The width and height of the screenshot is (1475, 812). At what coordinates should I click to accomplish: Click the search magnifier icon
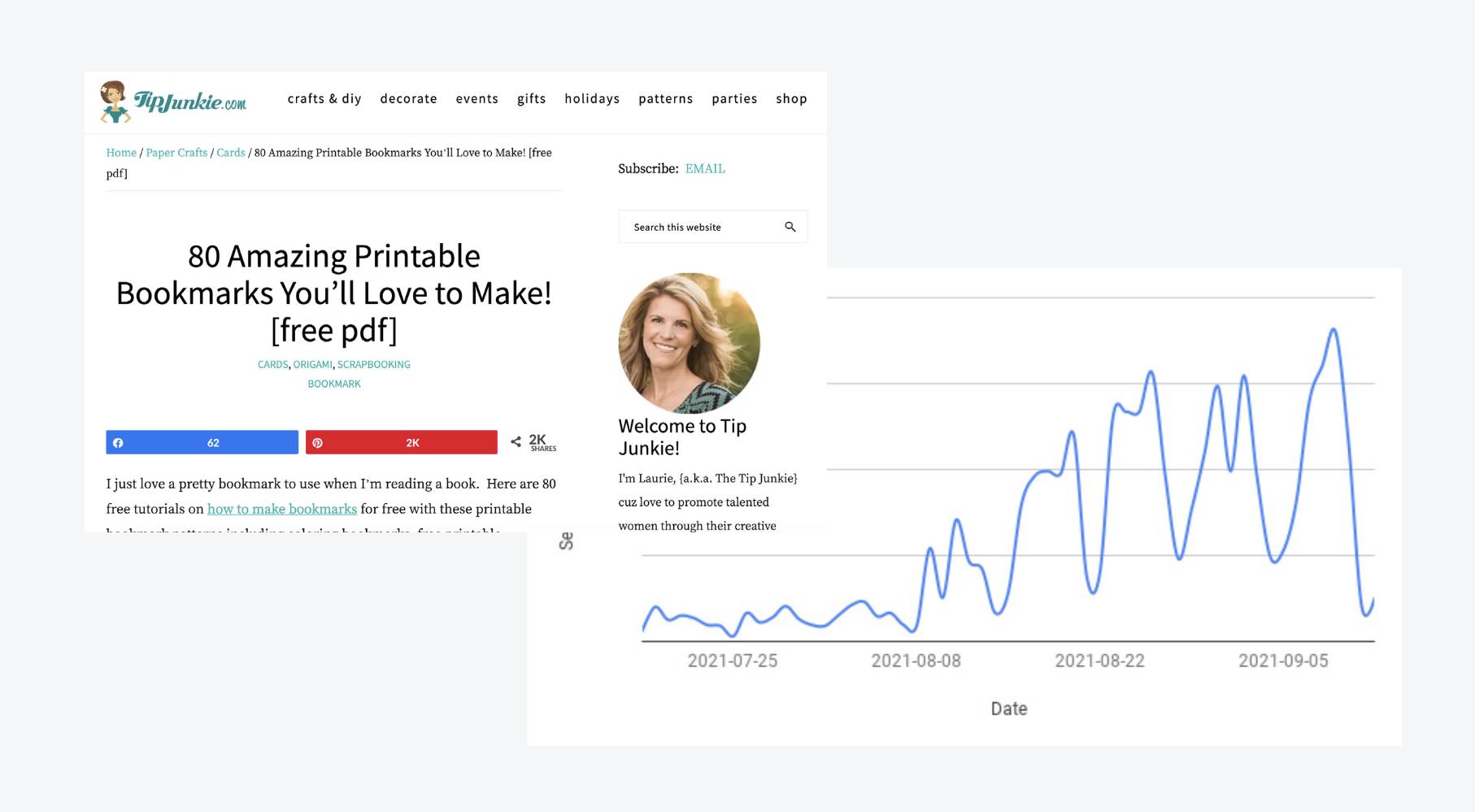coord(790,227)
